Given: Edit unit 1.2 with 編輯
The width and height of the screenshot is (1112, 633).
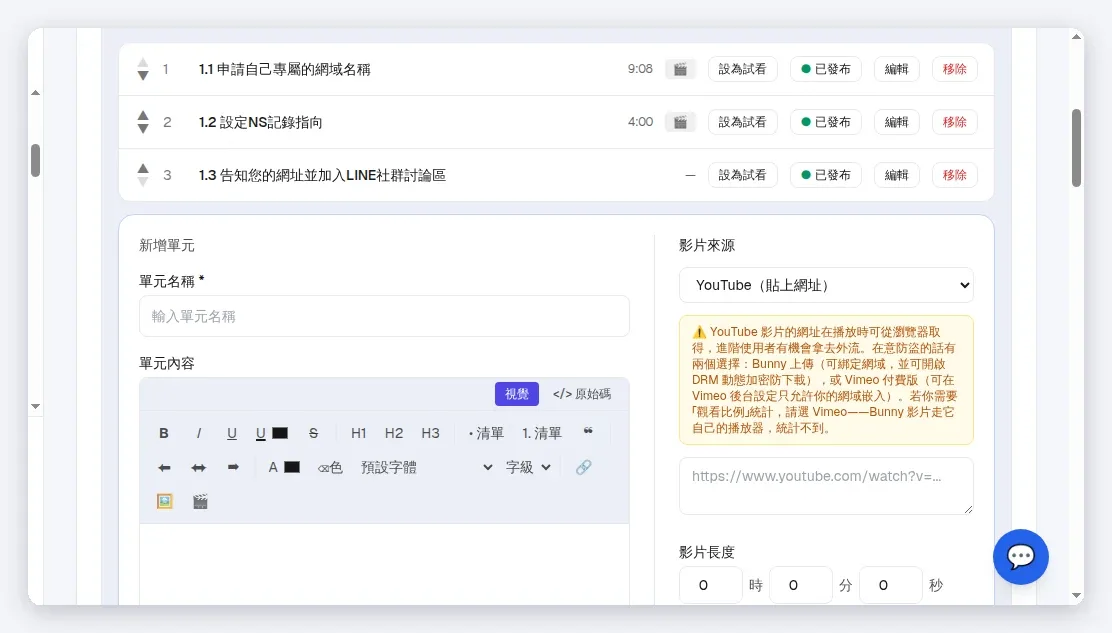Looking at the screenshot, I should 896,122.
